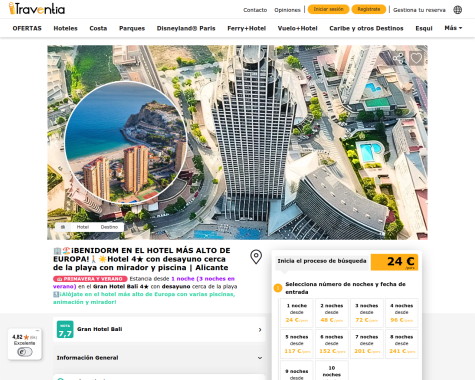Click the circular Benidorm beach photo
This screenshot has width=475, height=380.
coord(126,142)
